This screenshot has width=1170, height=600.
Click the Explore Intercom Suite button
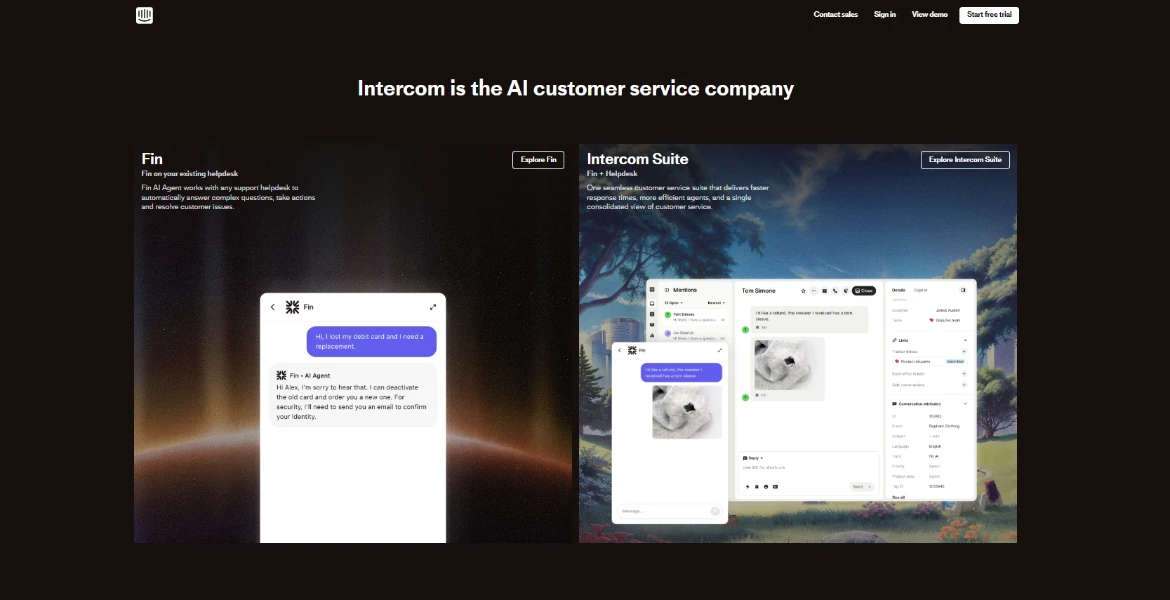pos(966,159)
